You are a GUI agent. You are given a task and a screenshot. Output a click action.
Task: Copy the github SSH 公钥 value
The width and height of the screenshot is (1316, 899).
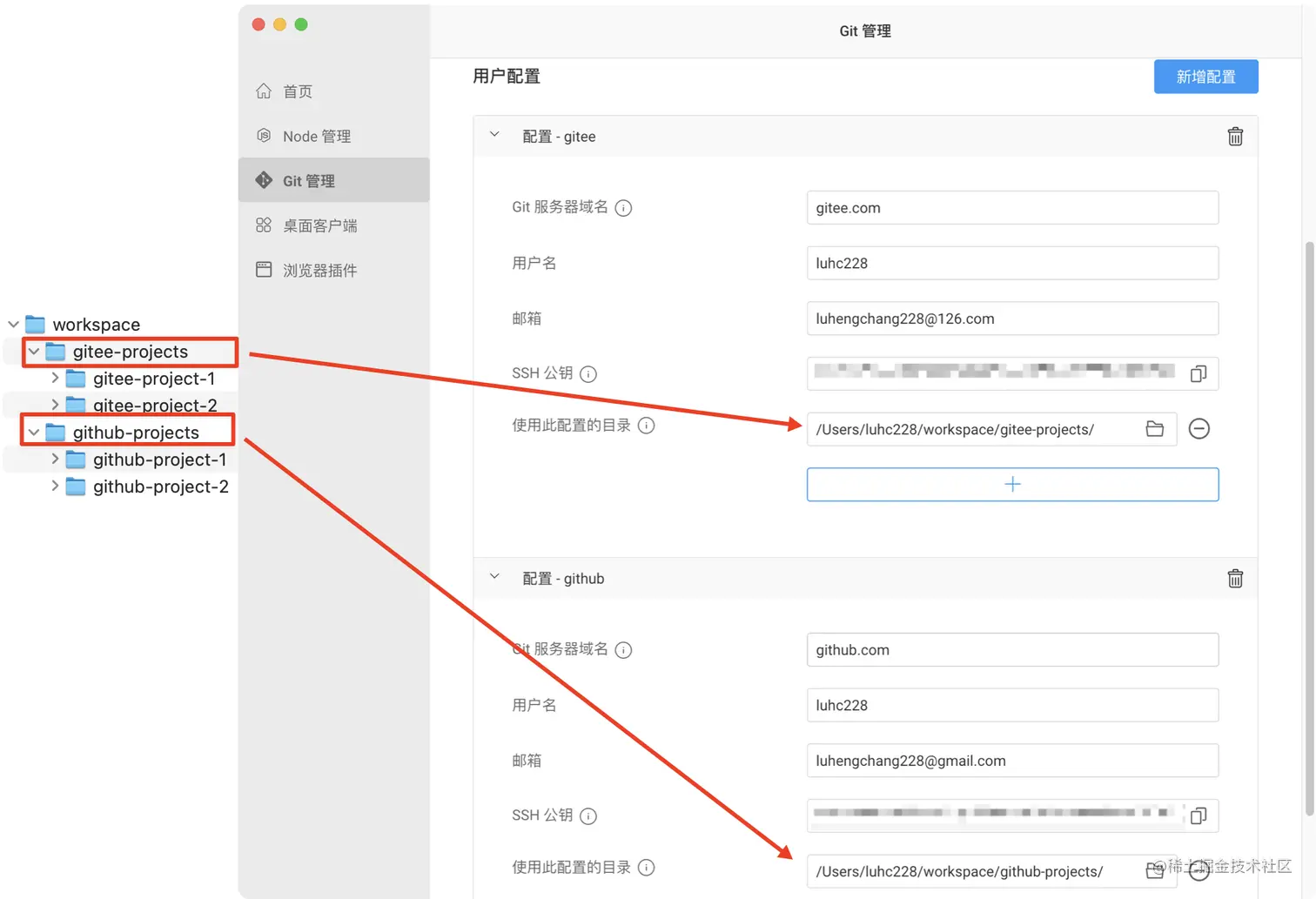[x=1198, y=815]
